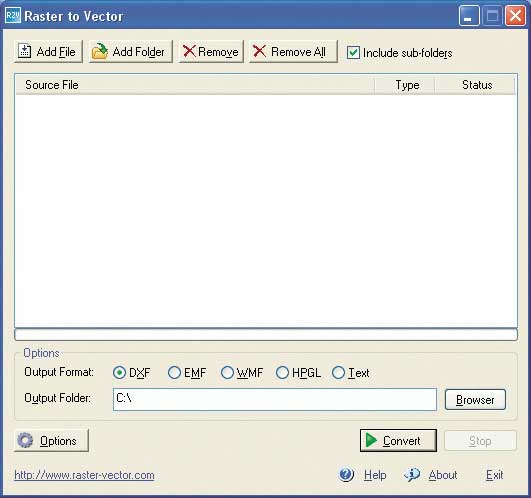
Task: Sort by Source File column header
Action: [195, 85]
